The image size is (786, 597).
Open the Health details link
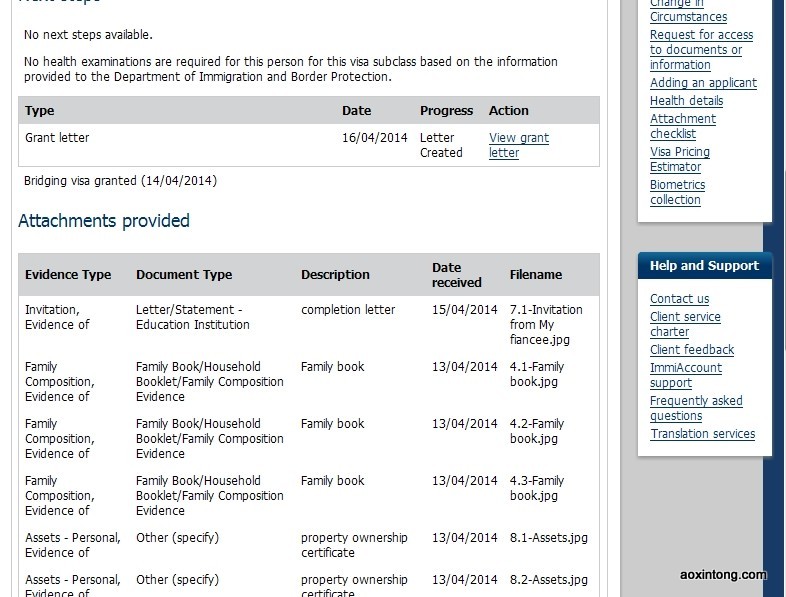686,101
